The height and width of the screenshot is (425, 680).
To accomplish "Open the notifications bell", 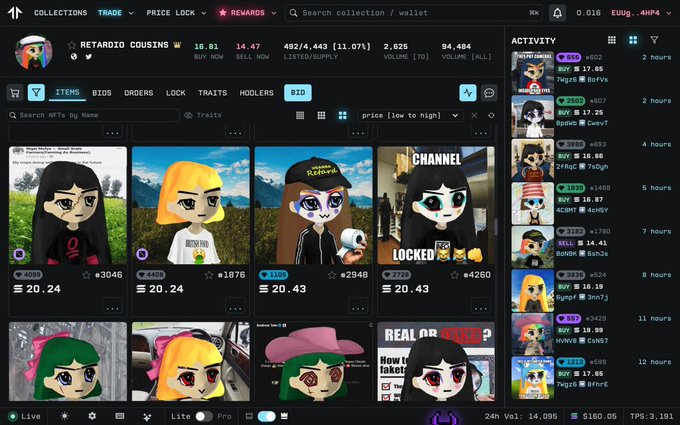I will coord(557,13).
